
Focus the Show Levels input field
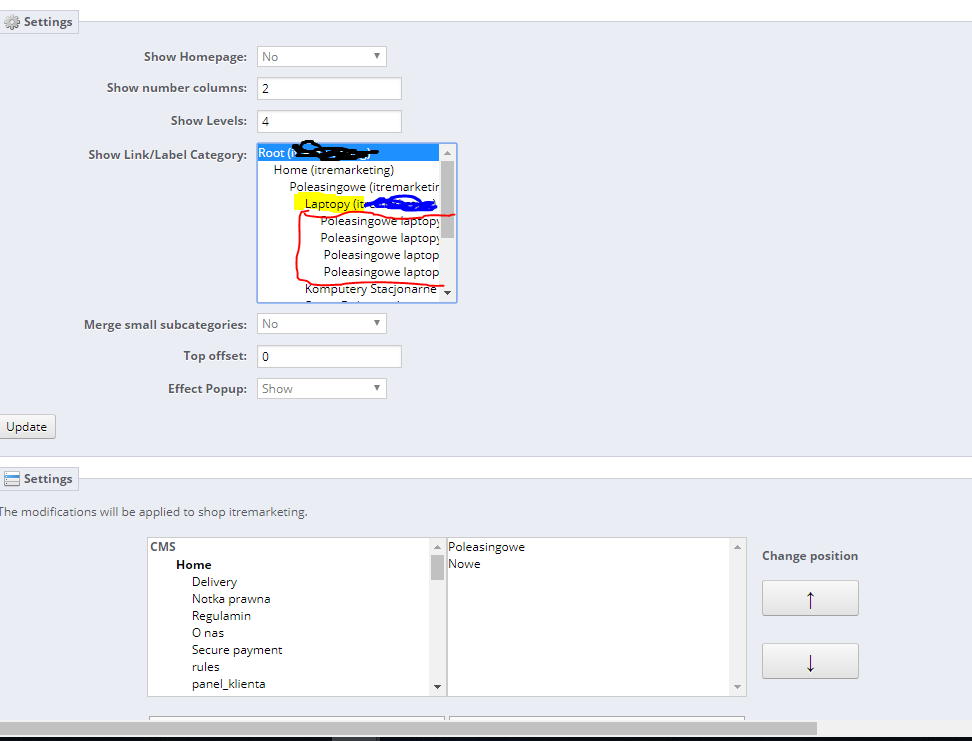pyautogui.click(x=329, y=121)
